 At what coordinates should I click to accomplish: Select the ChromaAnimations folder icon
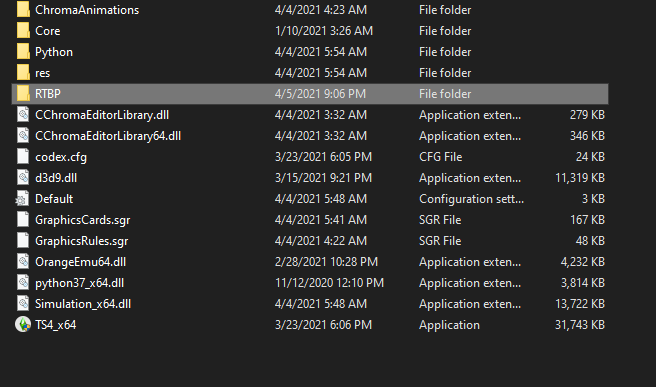[23, 10]
